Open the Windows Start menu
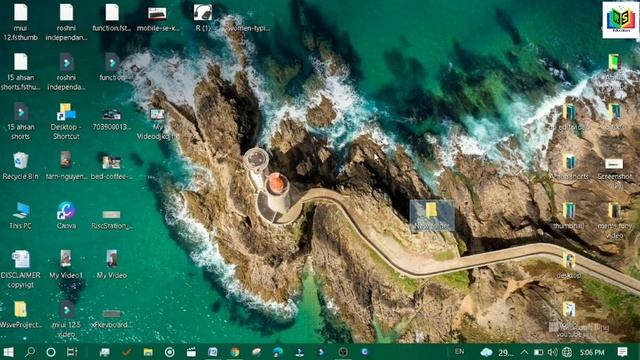The width and height of the screenshot is (640, 360). point(8,352)
